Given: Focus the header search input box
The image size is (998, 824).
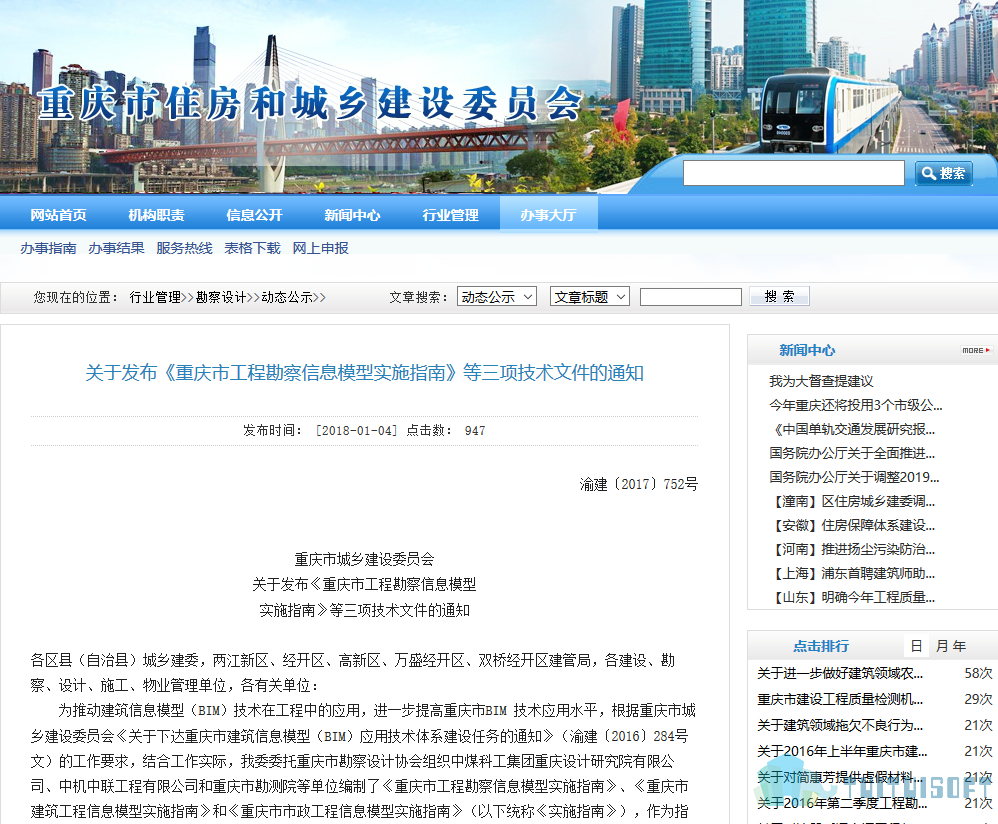Looking at the screenshot, I should [793, 173].
